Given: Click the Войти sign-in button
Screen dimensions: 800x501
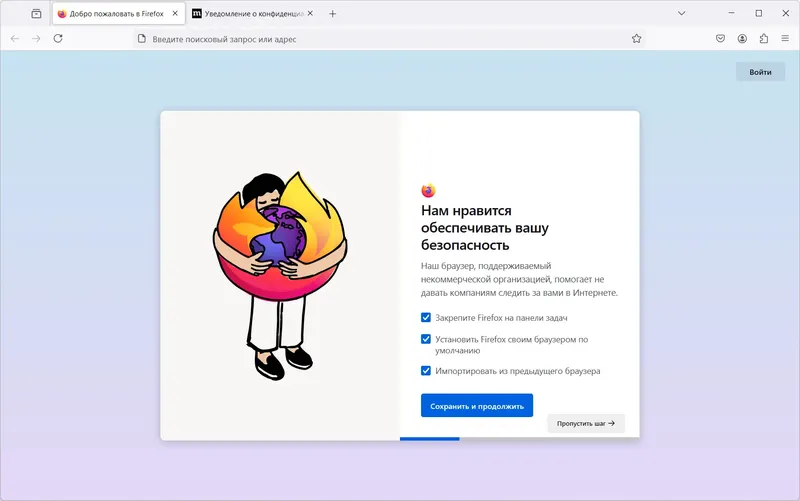Looking at the screenshot, I should pyautogui.click(x=760, y=72).
